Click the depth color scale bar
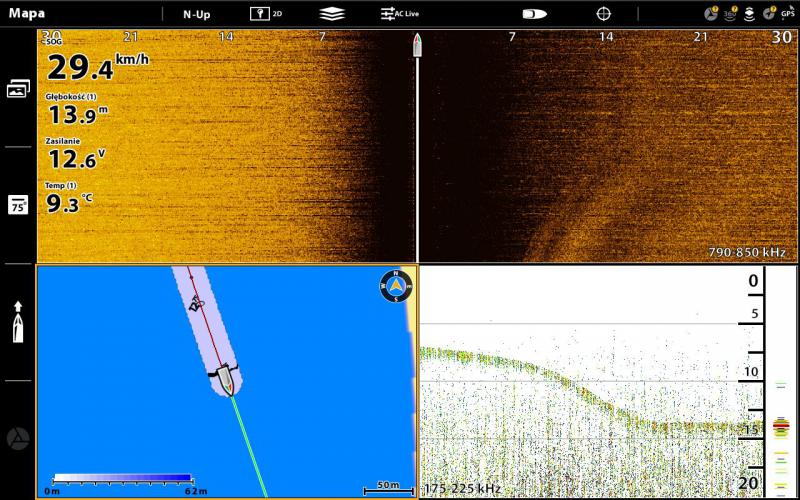Screen dimensions: 800x500 [121, 478]
